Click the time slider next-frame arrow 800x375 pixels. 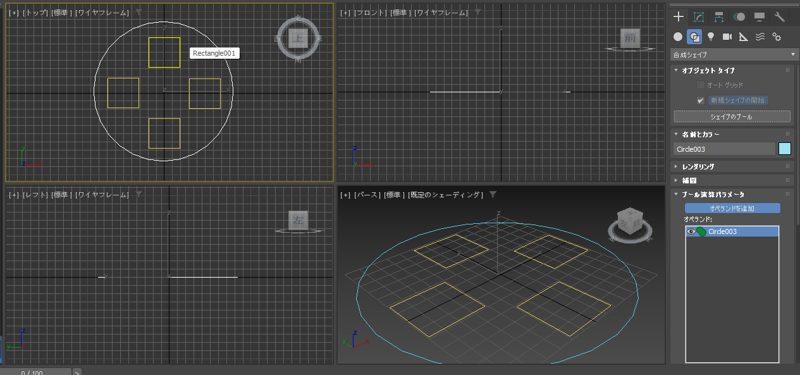tap(77, 372)
